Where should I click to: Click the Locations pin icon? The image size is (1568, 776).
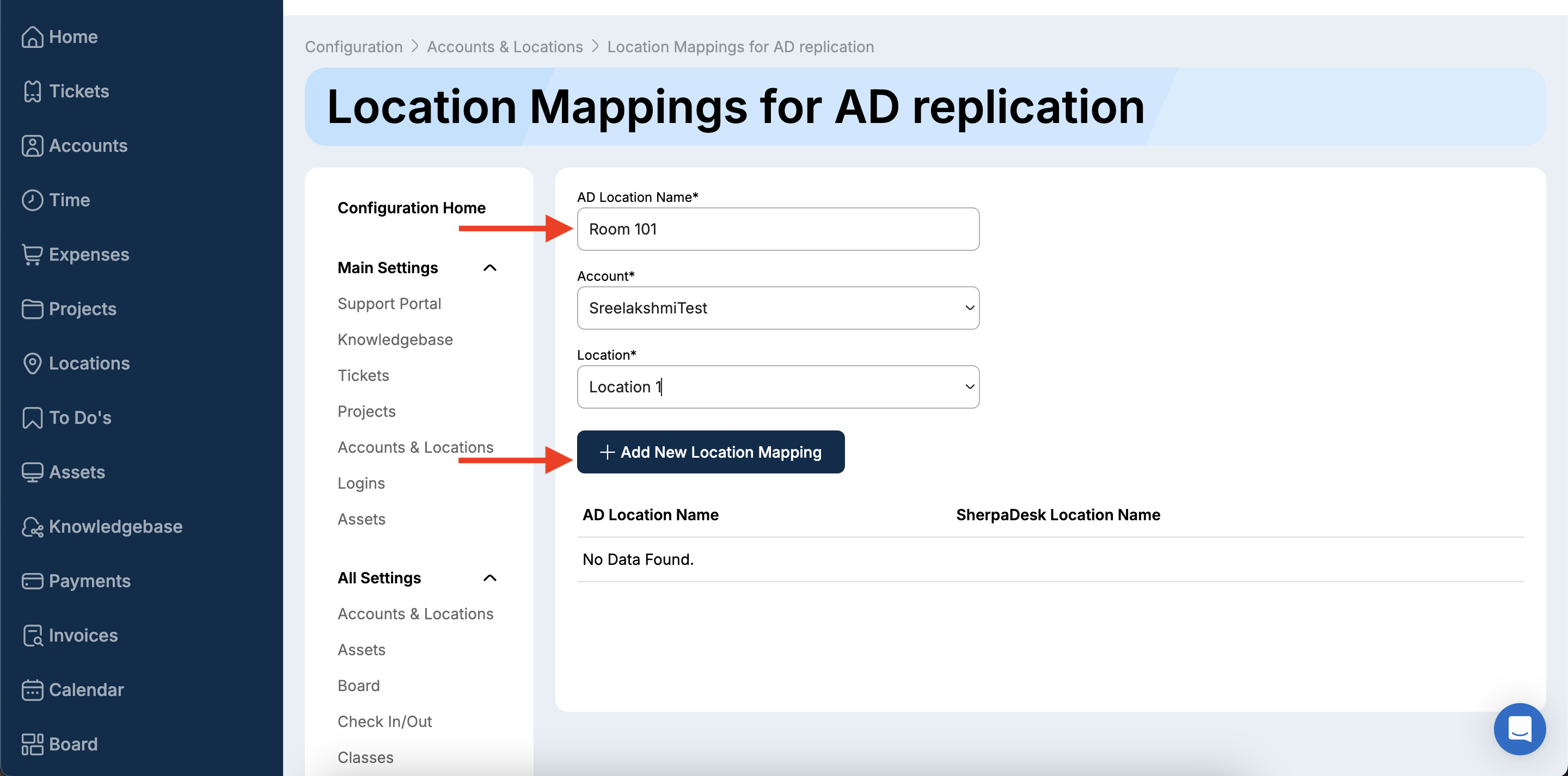(32, 364)
